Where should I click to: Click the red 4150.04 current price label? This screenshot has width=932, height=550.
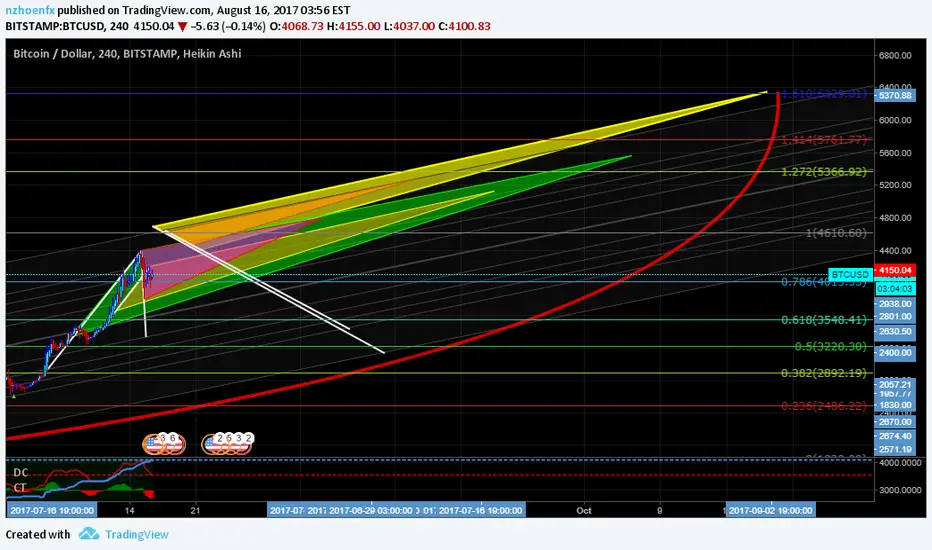[x=895, y=270]
